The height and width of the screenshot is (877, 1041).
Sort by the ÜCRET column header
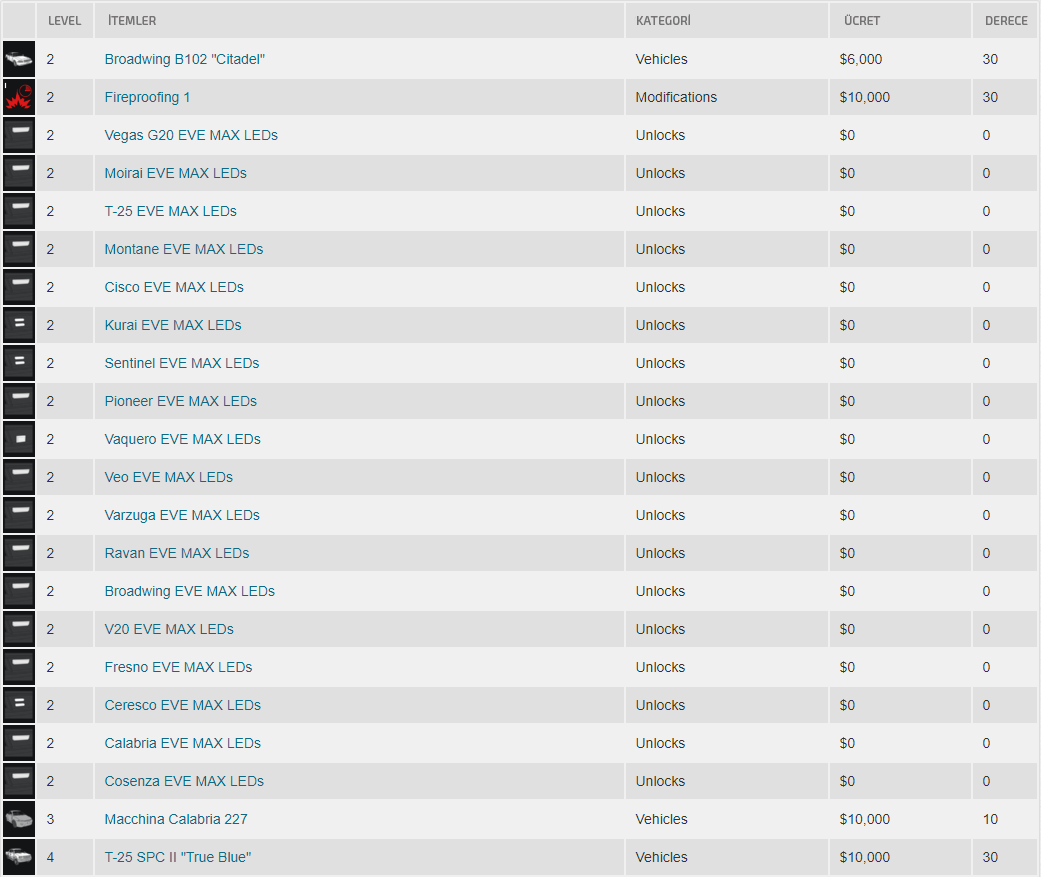pyautogui.click(x=861, y=21)
